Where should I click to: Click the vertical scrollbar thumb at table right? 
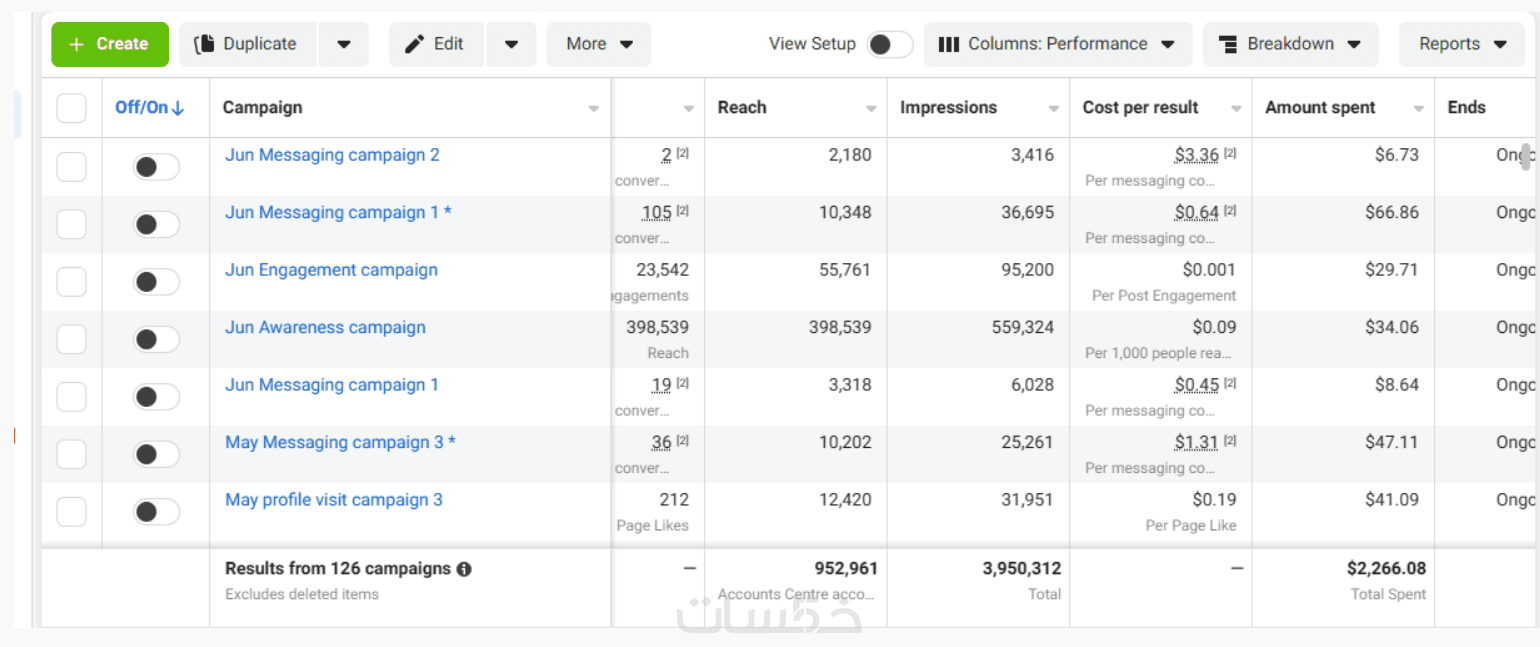click(x=1526, y=156)
